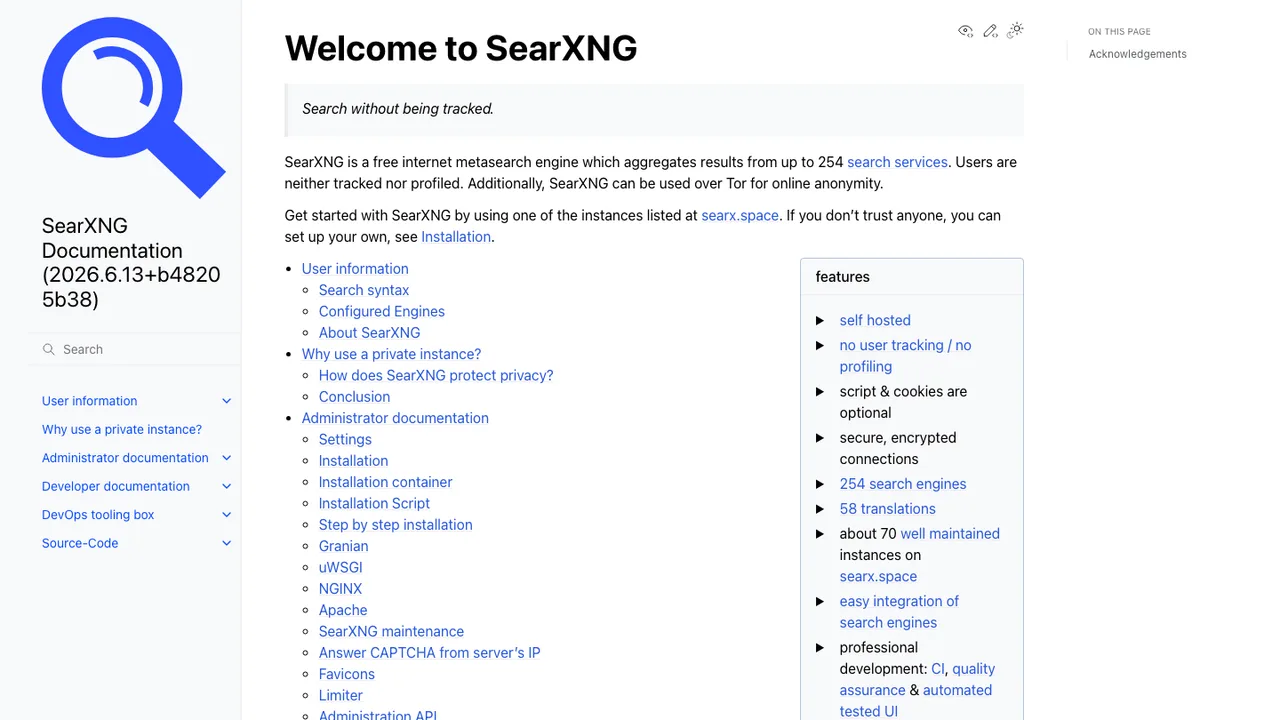Open Settings link in contents list
The image size is (1280, 720).
345,439
